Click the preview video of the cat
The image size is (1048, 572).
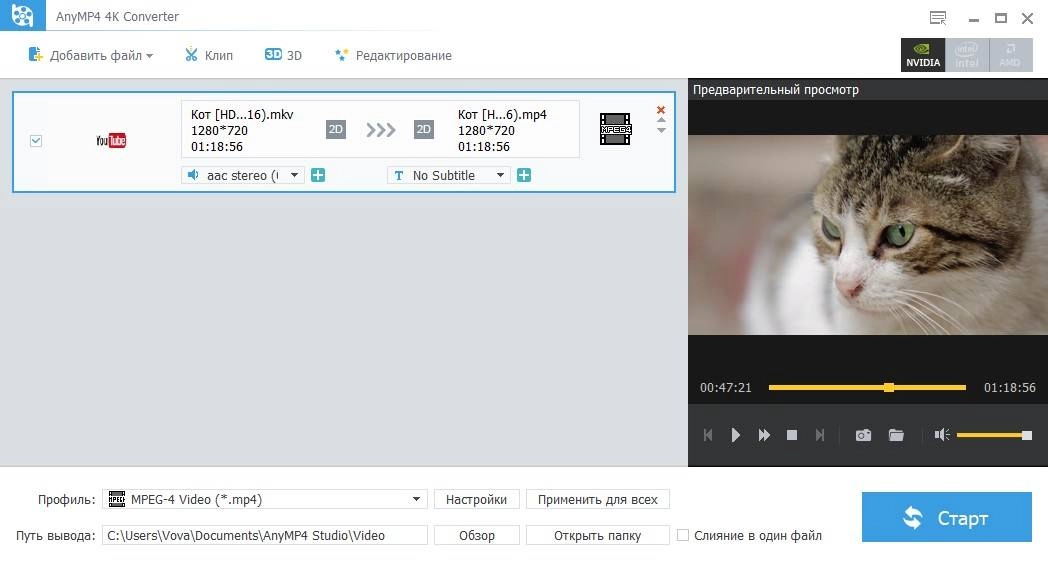pyautogui.click(x=868, y=235)
